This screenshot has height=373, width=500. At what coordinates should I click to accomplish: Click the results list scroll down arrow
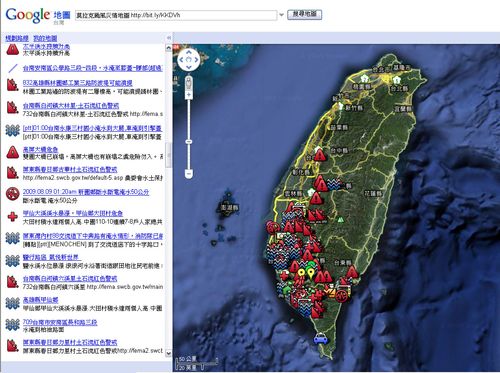click(x=168, y=353)
